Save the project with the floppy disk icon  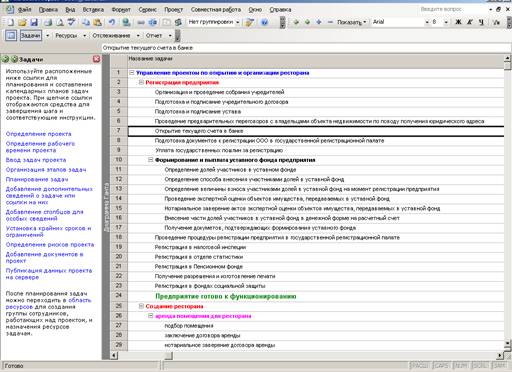(34, 22)
